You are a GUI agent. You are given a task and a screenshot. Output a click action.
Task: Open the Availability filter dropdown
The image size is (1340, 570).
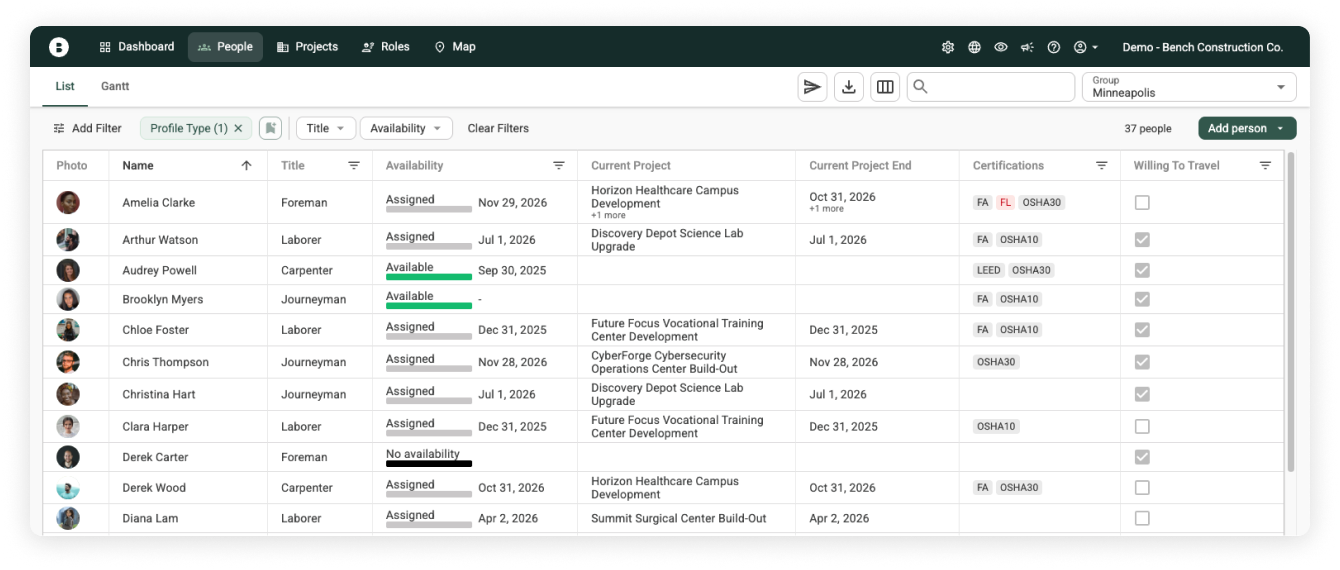click(x=405, y=128)
